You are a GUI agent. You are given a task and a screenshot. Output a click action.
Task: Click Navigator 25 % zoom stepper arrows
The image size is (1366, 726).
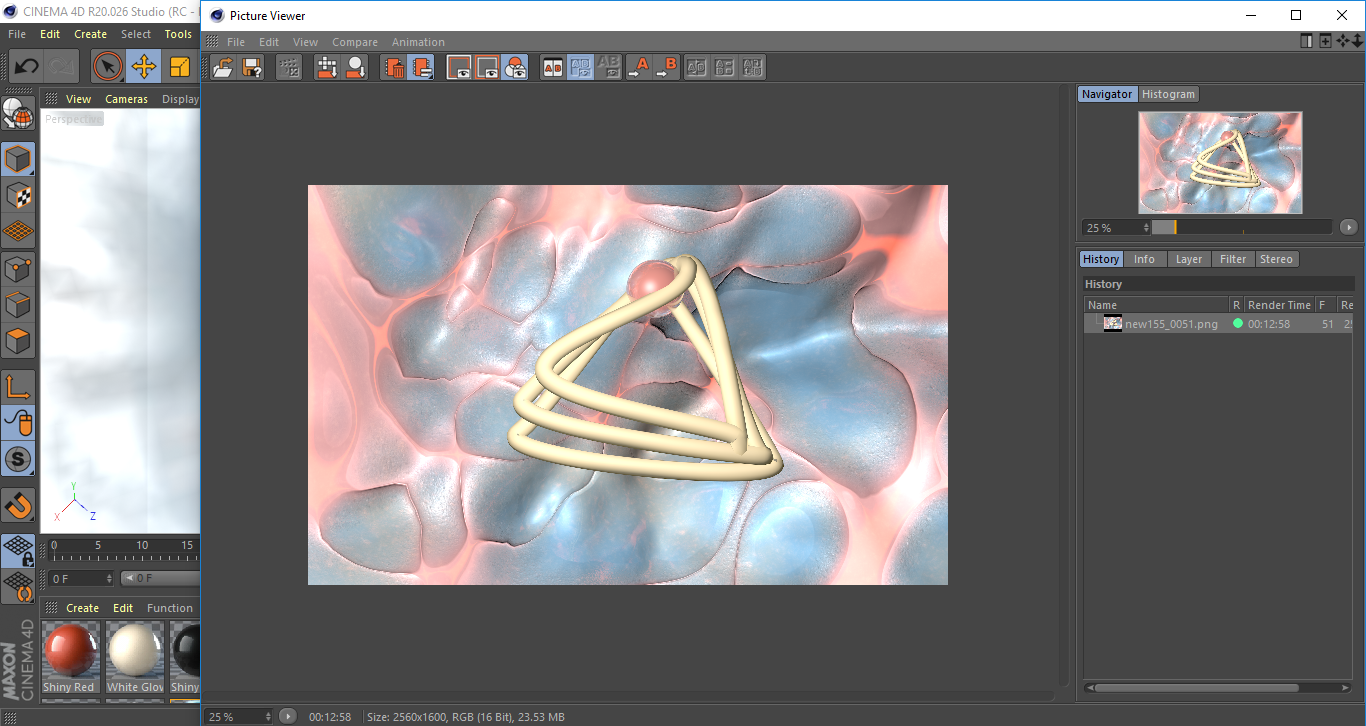click(x=1146, y=228)
